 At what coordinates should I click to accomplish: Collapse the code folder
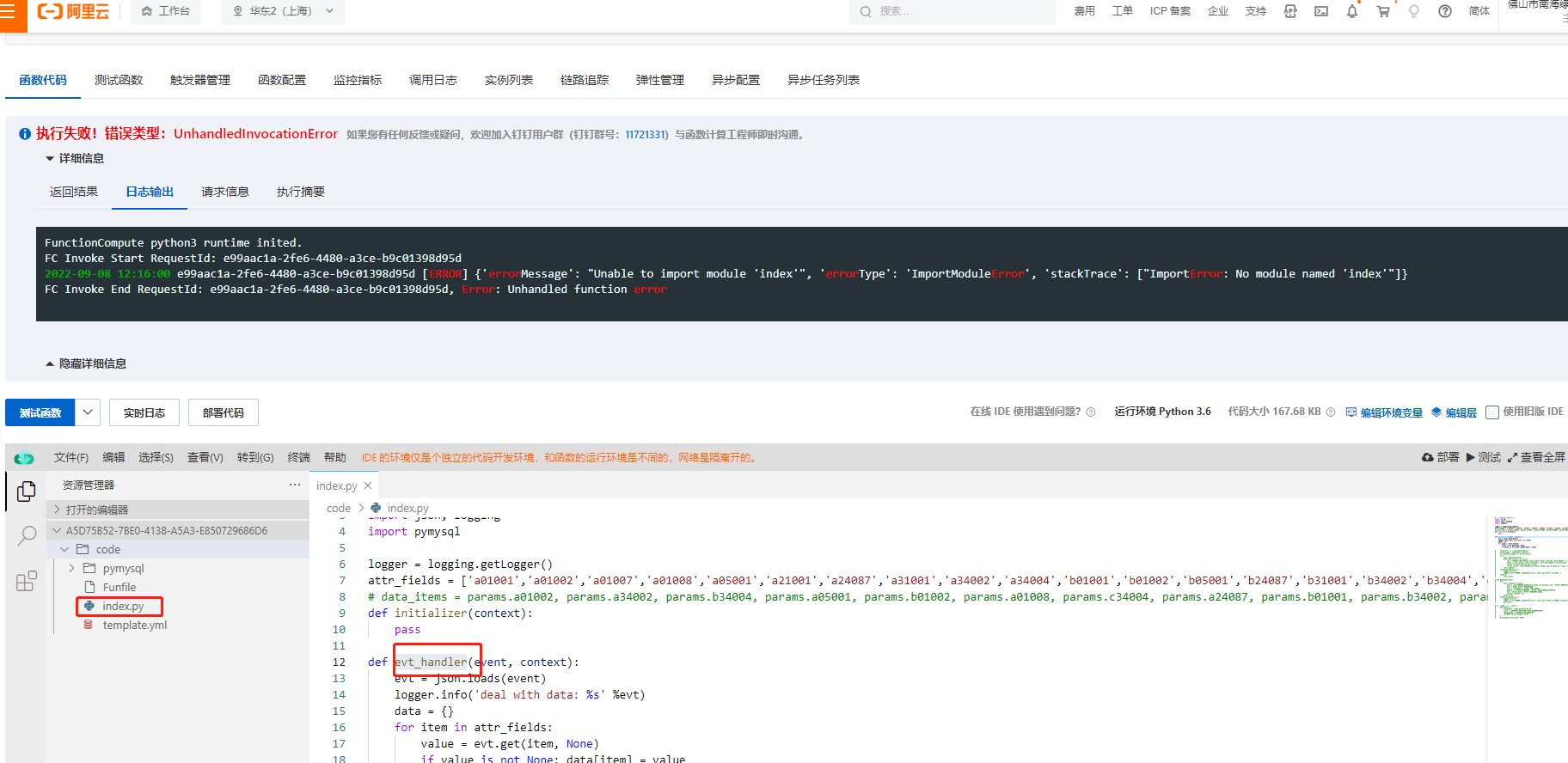(x=178, y=549)
